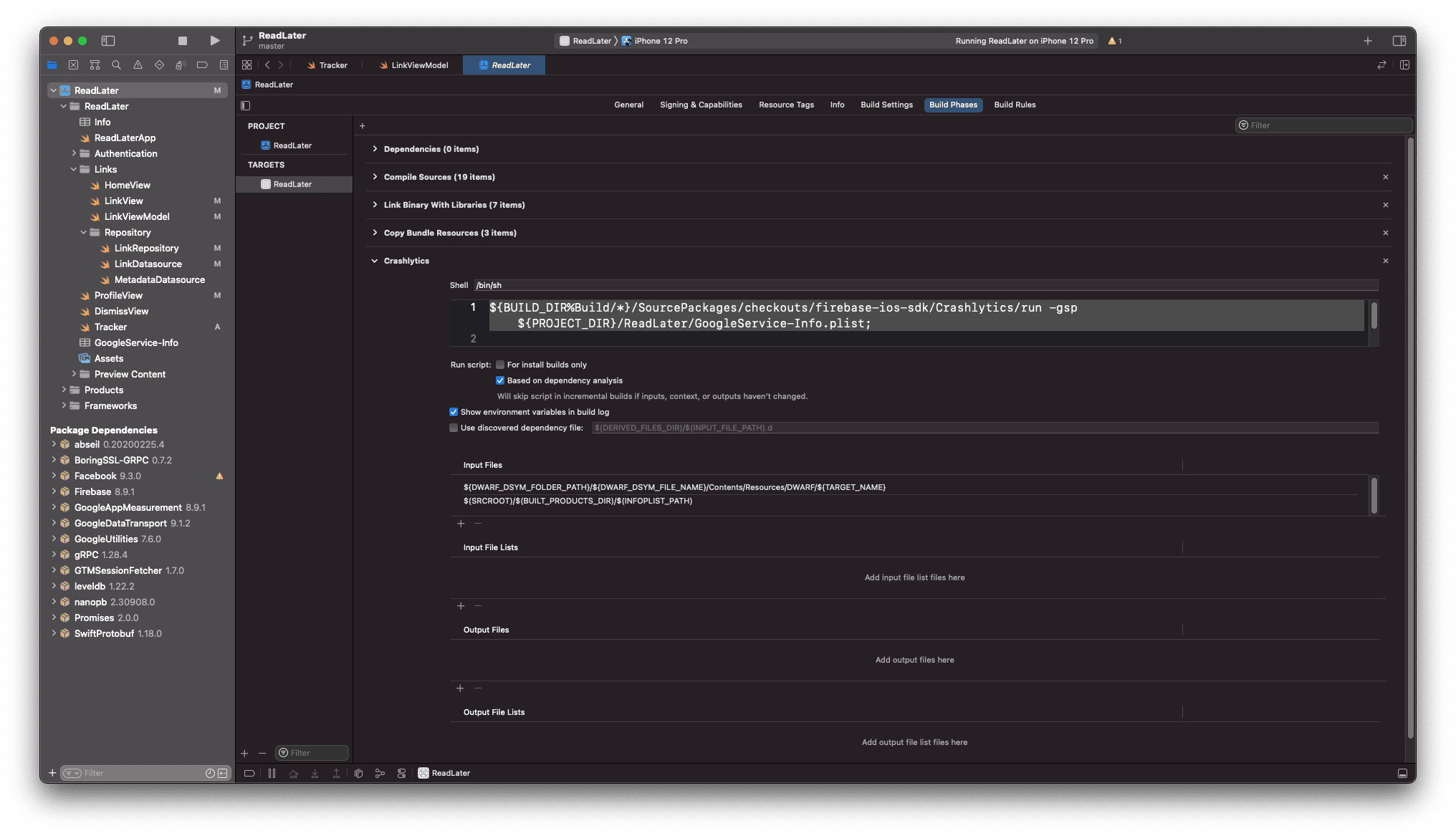
Task: Expand the Firebase 8.9.1 package
Action: (54, 491)
